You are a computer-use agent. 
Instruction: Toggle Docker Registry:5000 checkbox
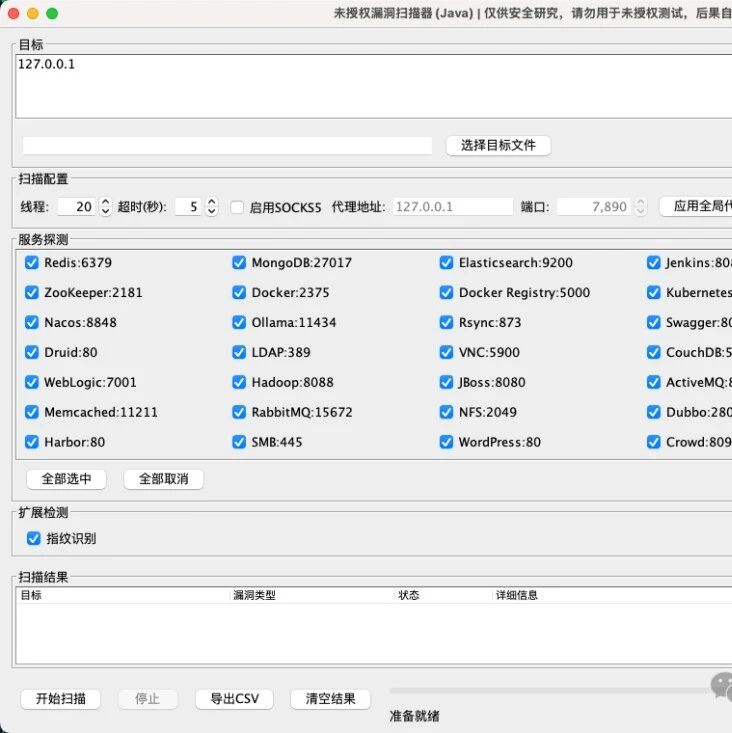click(446, 293)
